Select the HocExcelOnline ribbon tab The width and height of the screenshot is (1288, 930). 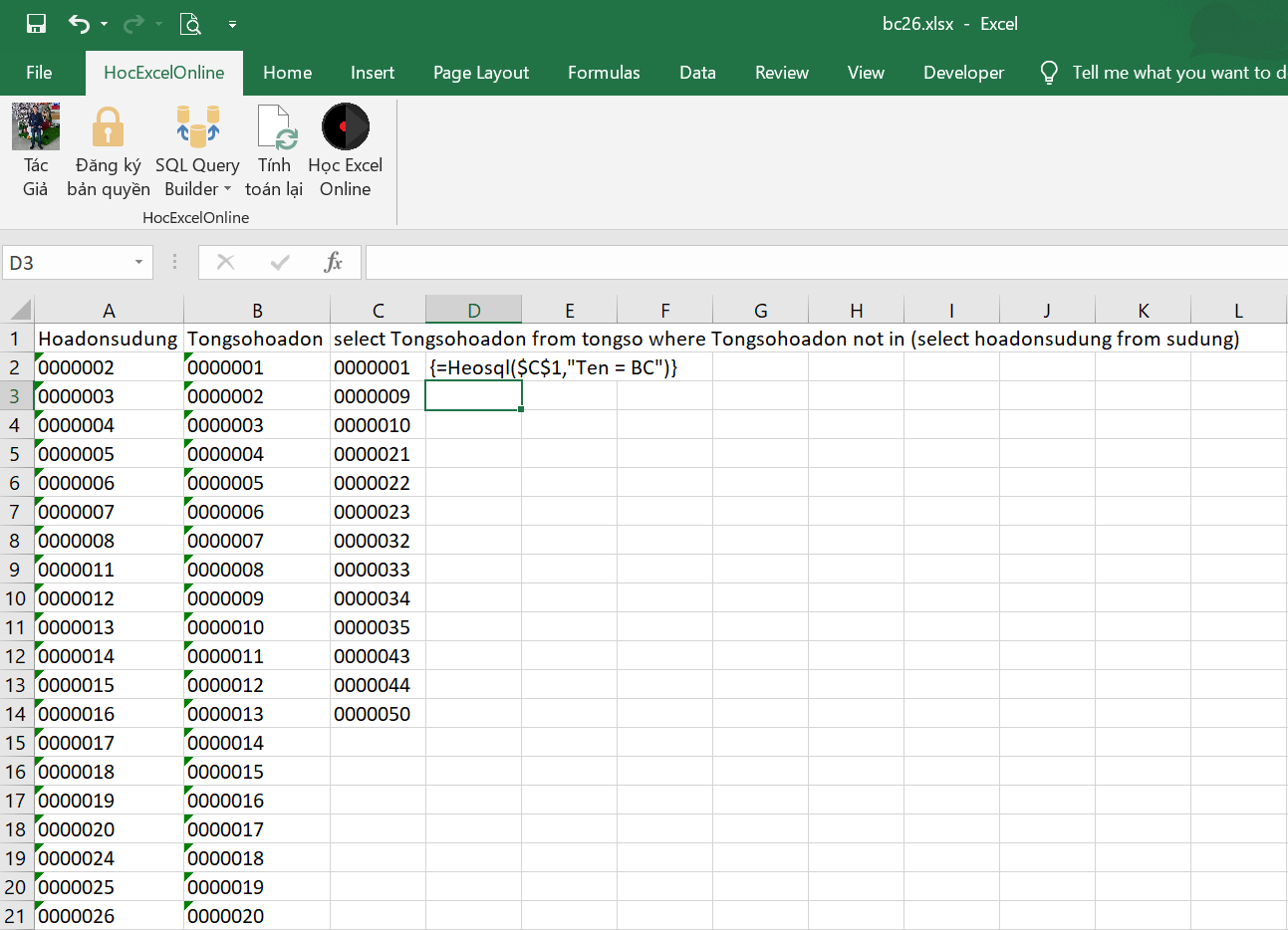click(164, 73)
